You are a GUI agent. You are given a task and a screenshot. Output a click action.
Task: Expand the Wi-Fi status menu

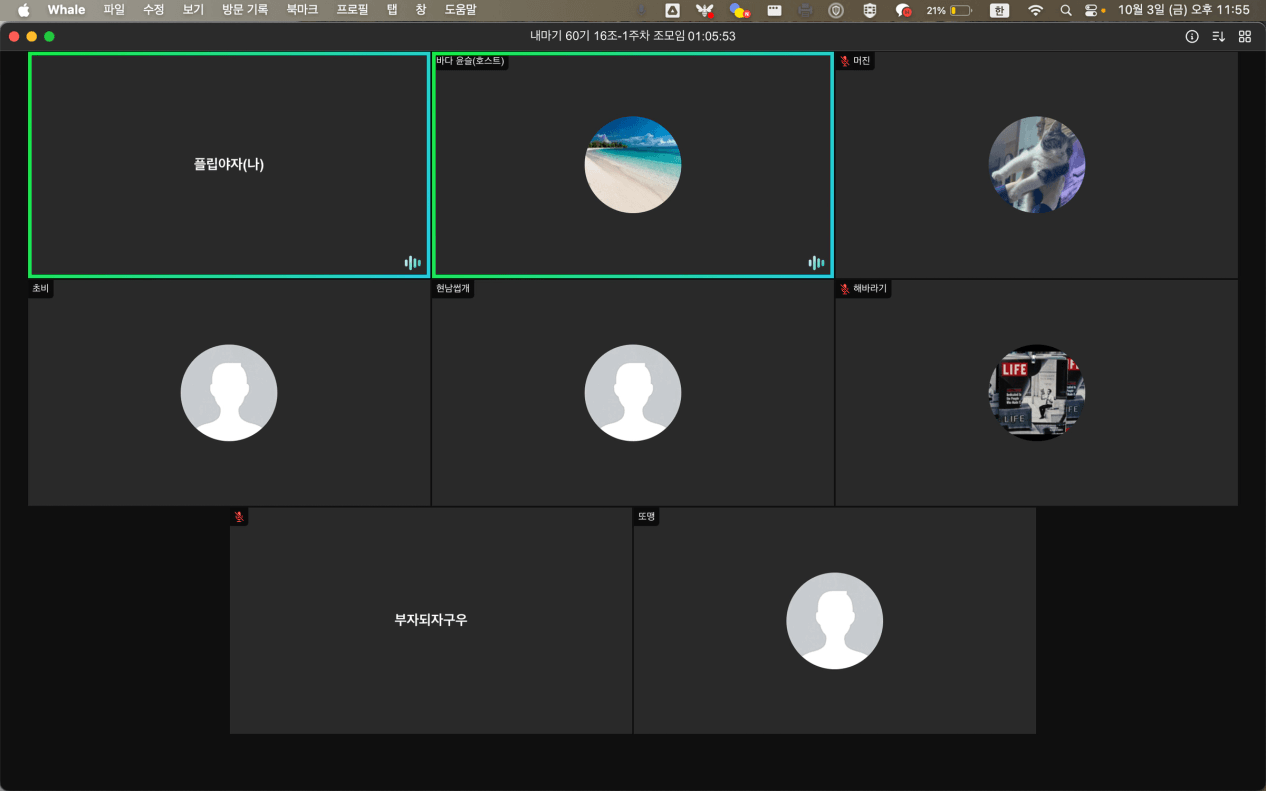click(x=1035, y=10)
